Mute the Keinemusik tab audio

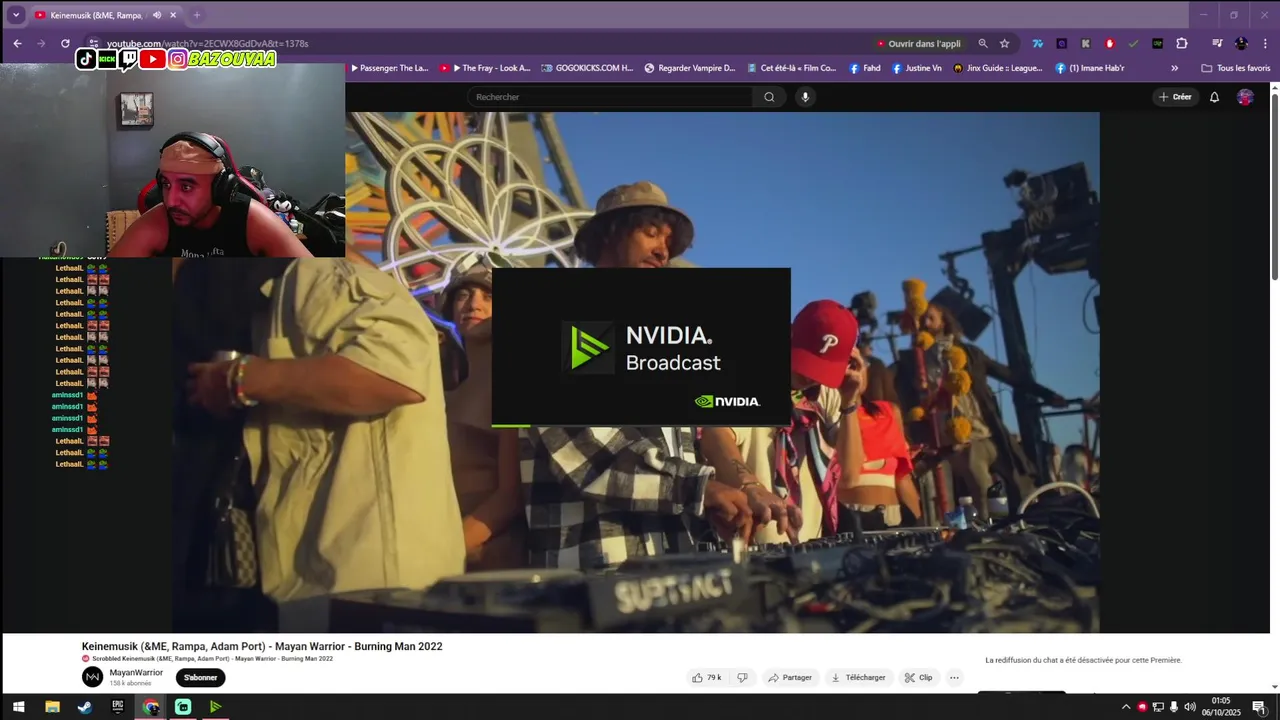pyautogui.click(x=156, y=15)
